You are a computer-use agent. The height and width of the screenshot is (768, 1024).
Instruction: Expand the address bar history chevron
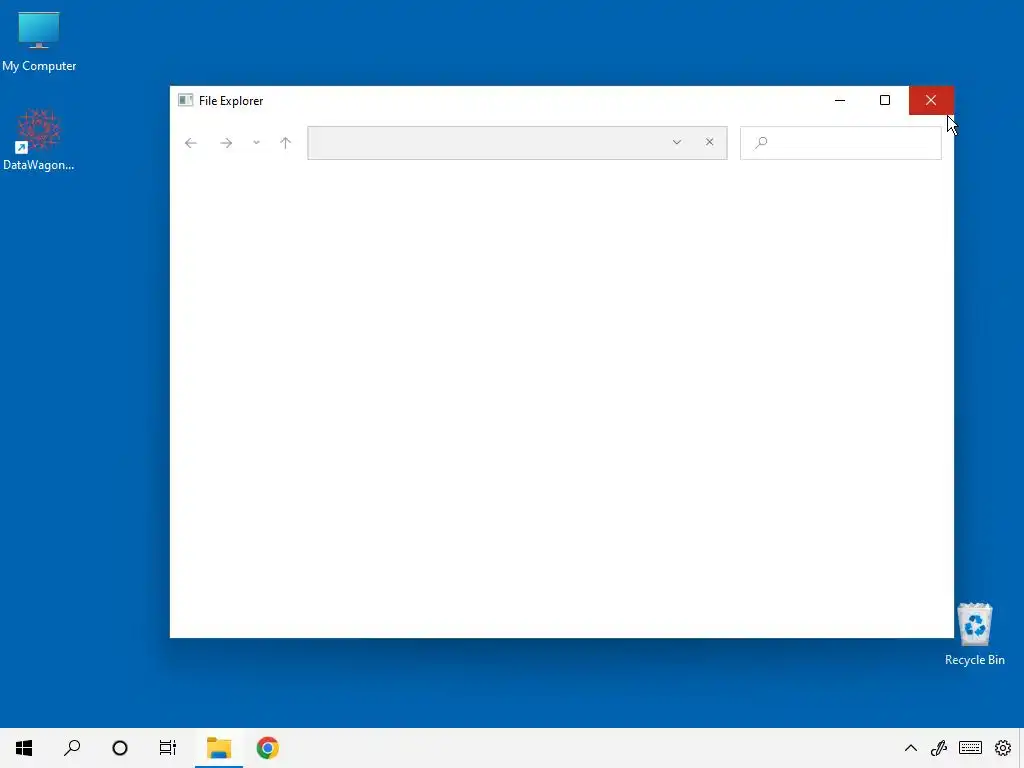(x=677, y=142)
